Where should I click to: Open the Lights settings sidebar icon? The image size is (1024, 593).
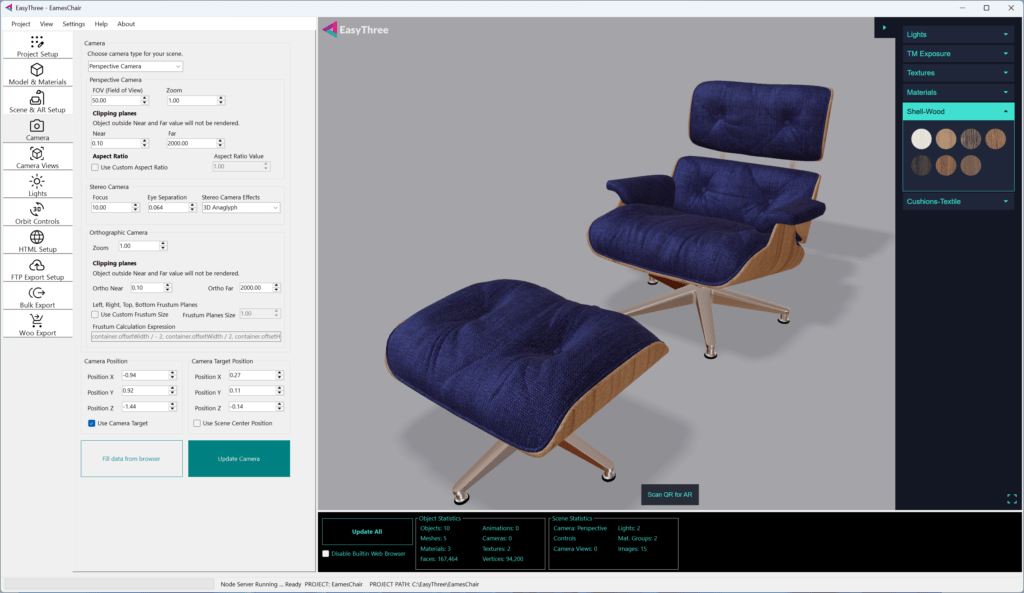pyautogui.click(x=37, y=181)
